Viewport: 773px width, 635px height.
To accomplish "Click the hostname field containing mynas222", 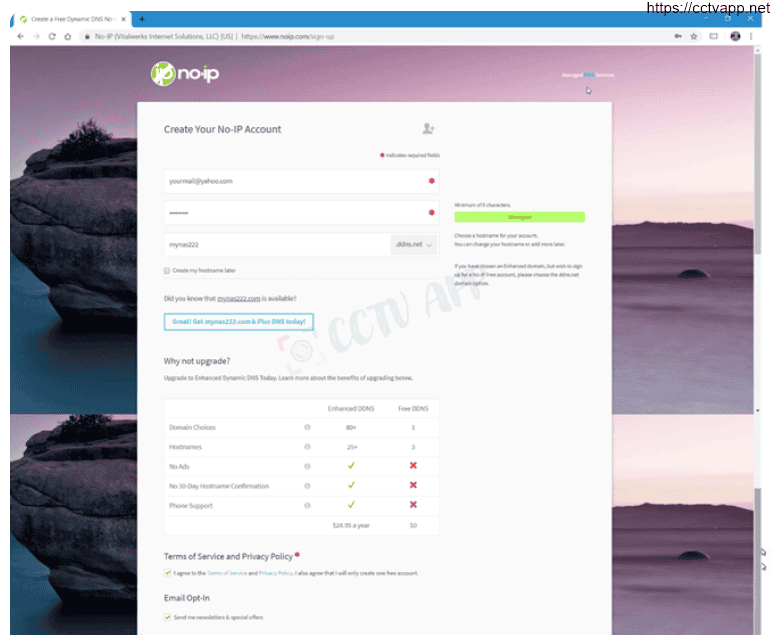I will point(275,245).
